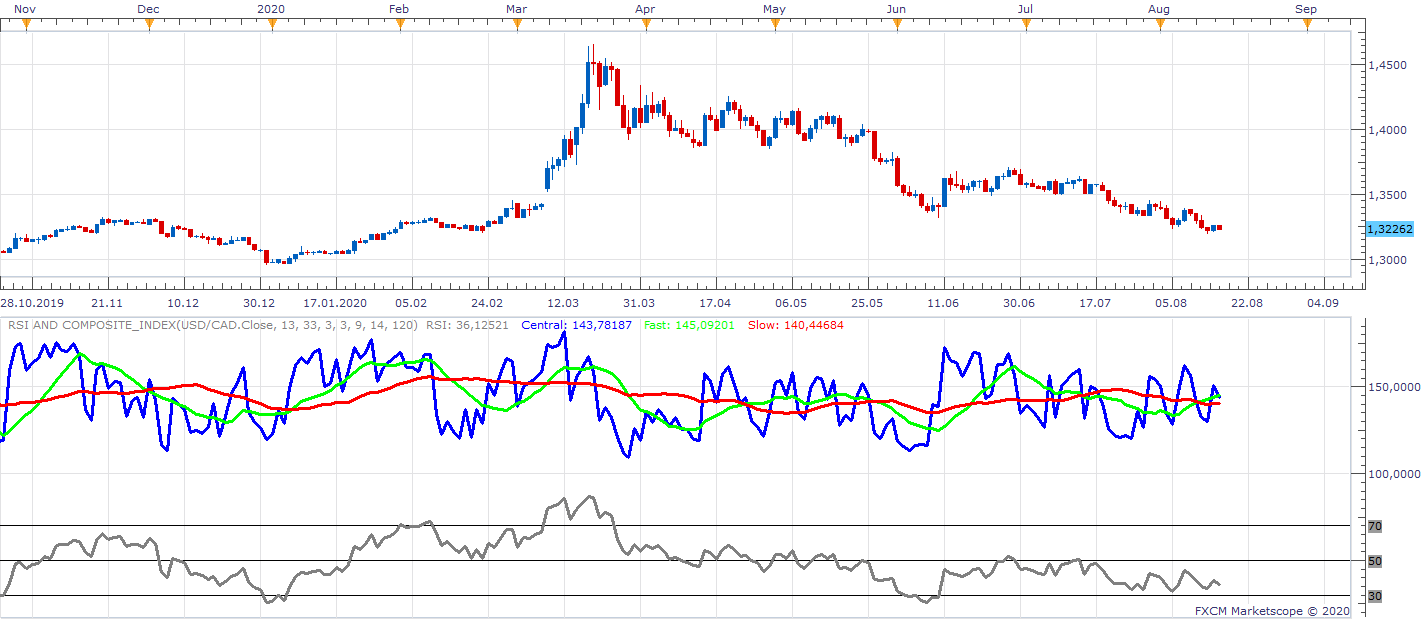The height and width of the screenshot is (619, 1423).
Task: Select the RSI AND COMPOSITE_INDEX indicator label
Action: pos(214,325)
